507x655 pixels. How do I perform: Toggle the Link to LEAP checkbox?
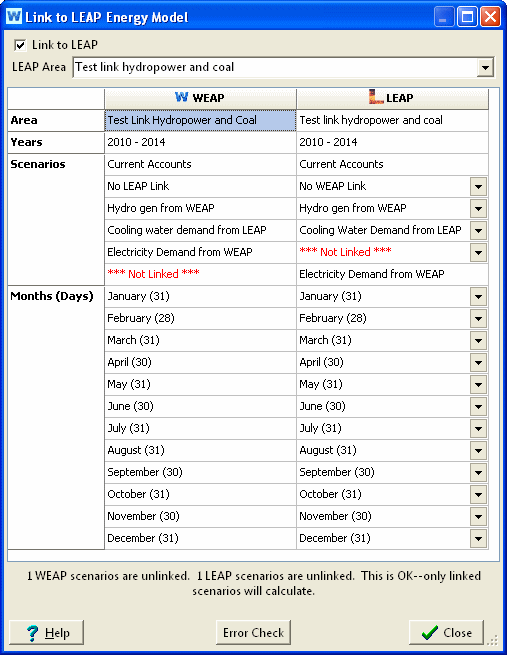(20, 45)
